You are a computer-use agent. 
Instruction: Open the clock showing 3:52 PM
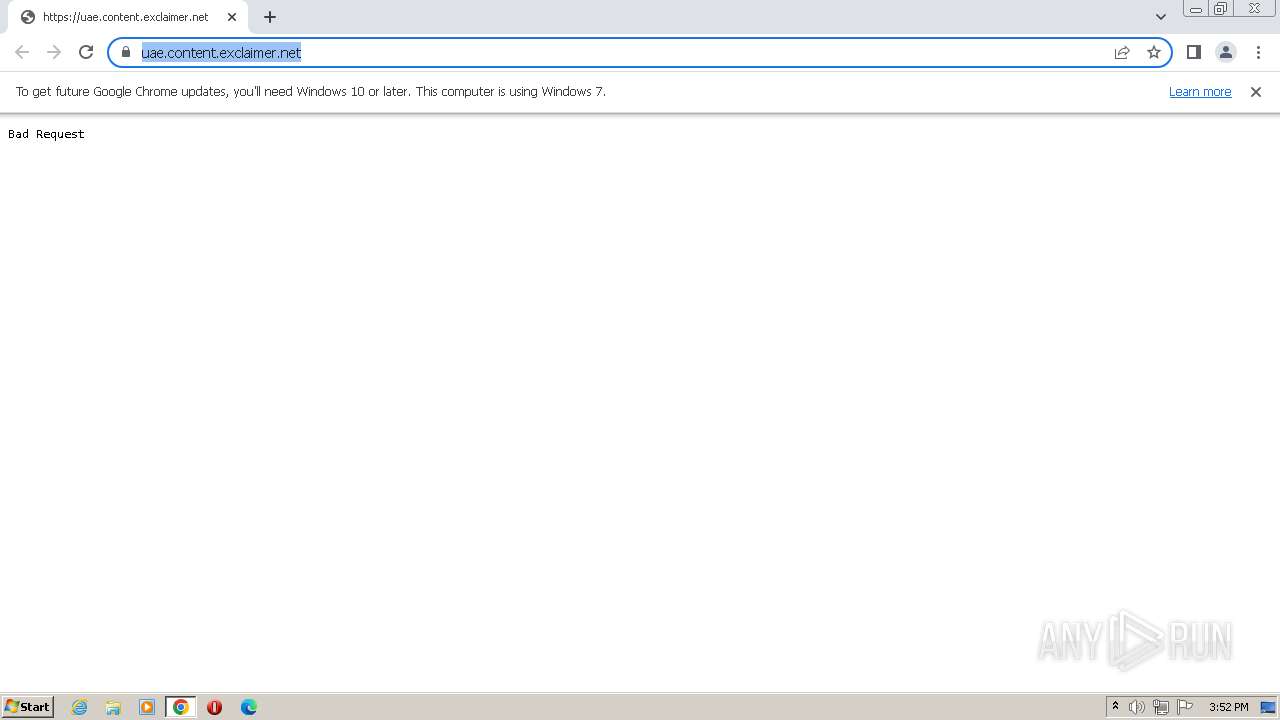tap(1228, 707)
